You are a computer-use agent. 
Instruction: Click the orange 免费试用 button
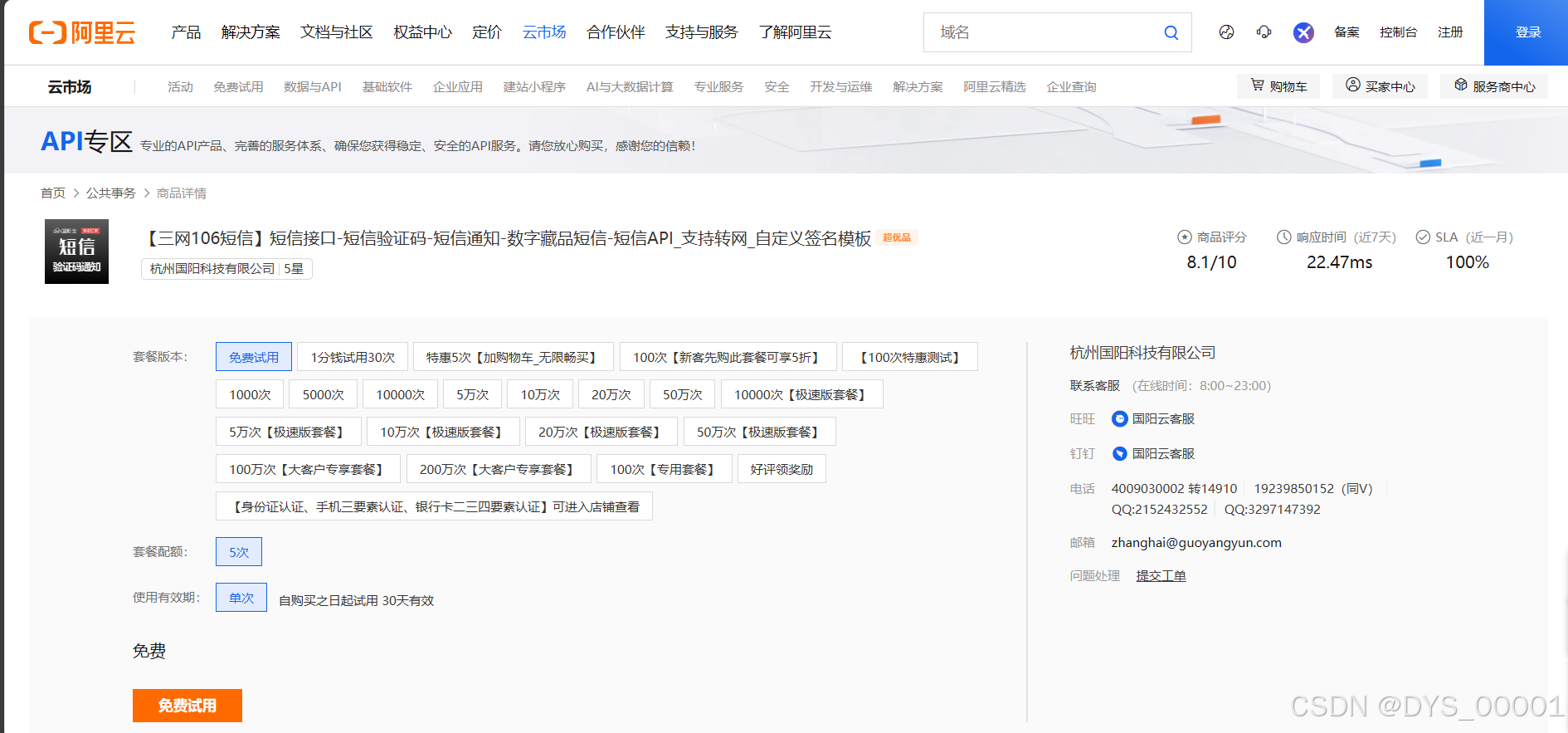click(x=187, y=706)
